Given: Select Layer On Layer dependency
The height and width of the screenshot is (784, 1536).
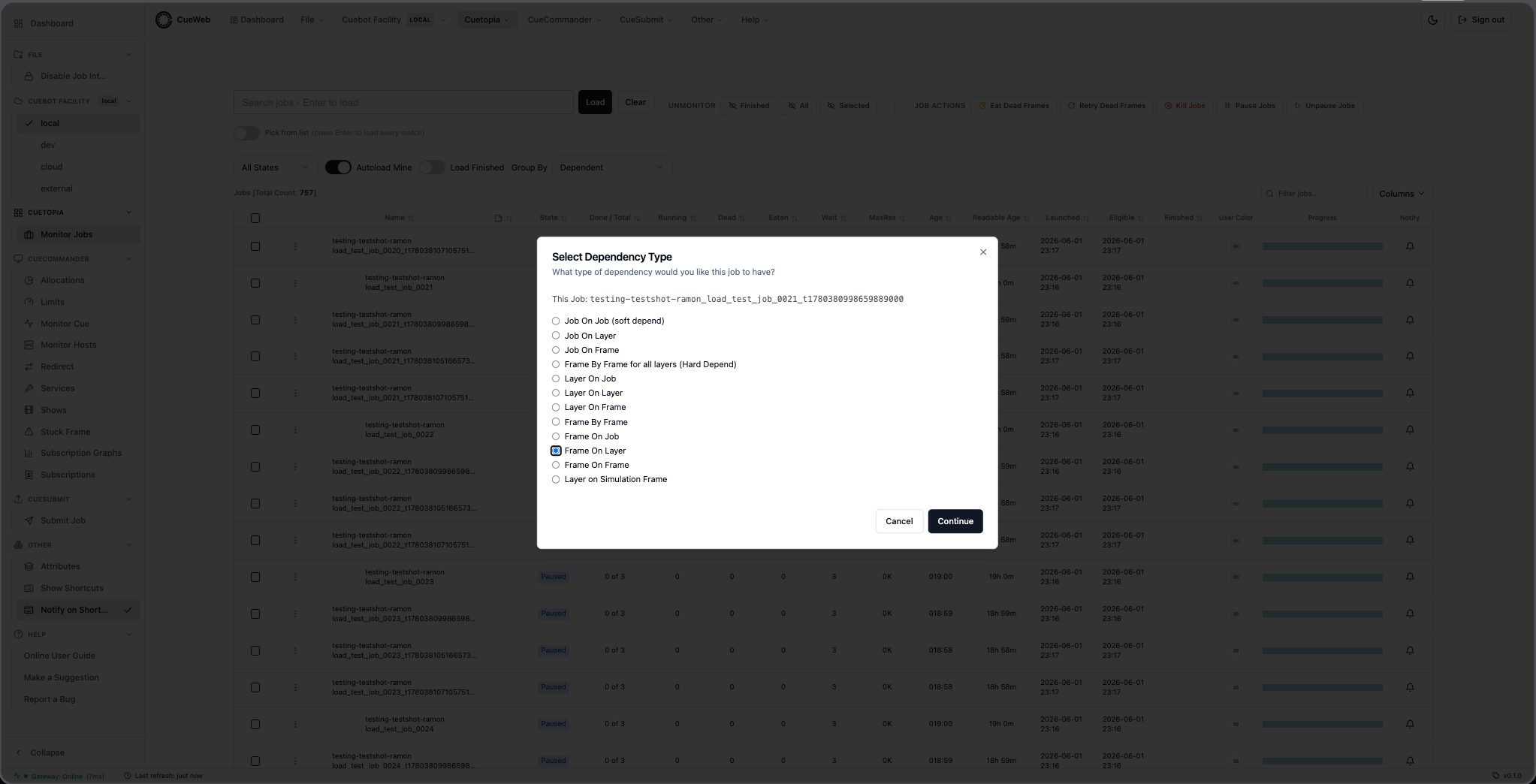Looking at the screenshot, I should click(x=556, y=393).
